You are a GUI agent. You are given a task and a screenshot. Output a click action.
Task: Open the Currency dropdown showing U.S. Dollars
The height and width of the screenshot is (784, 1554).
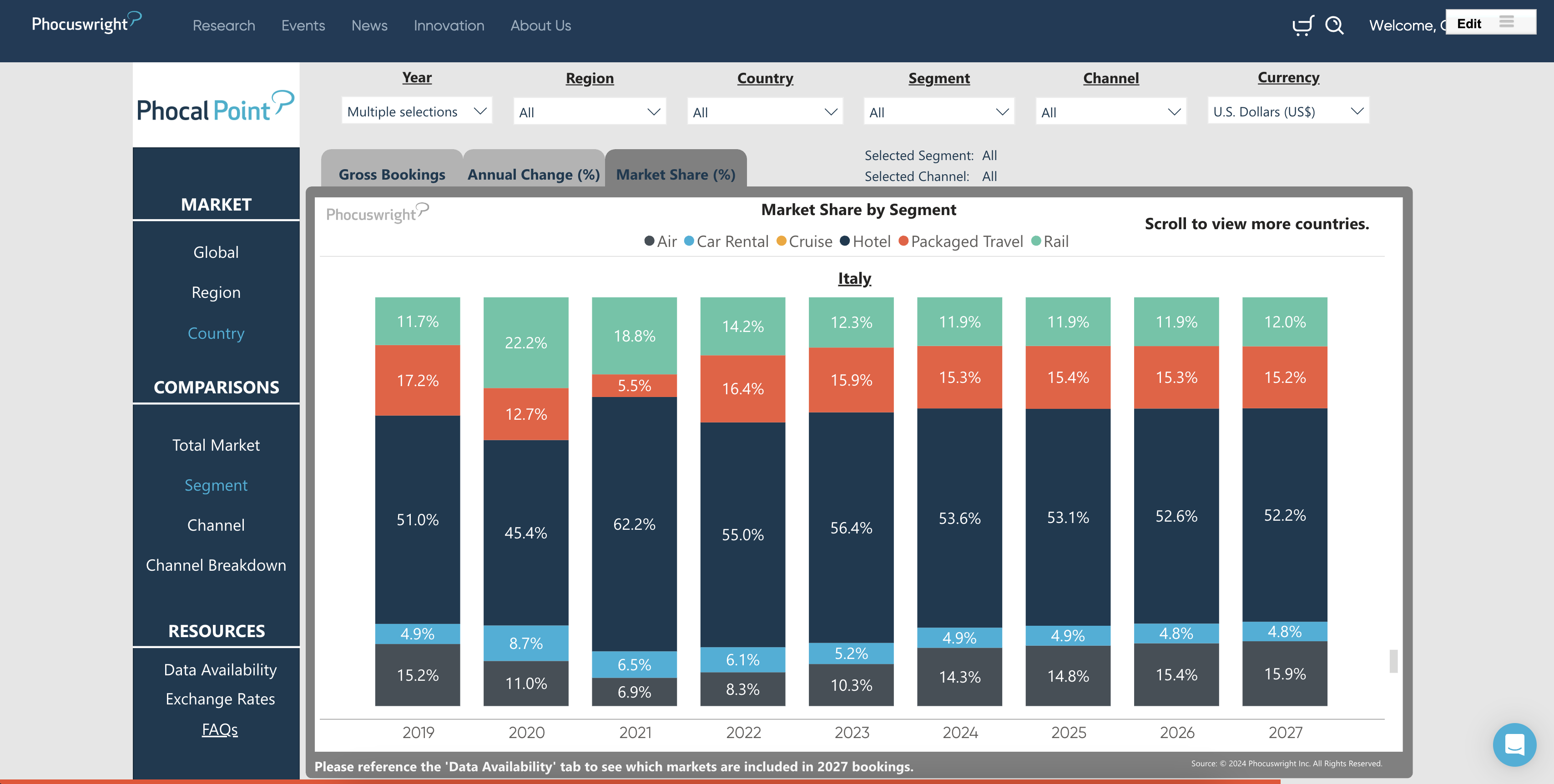pos(1288,111)
